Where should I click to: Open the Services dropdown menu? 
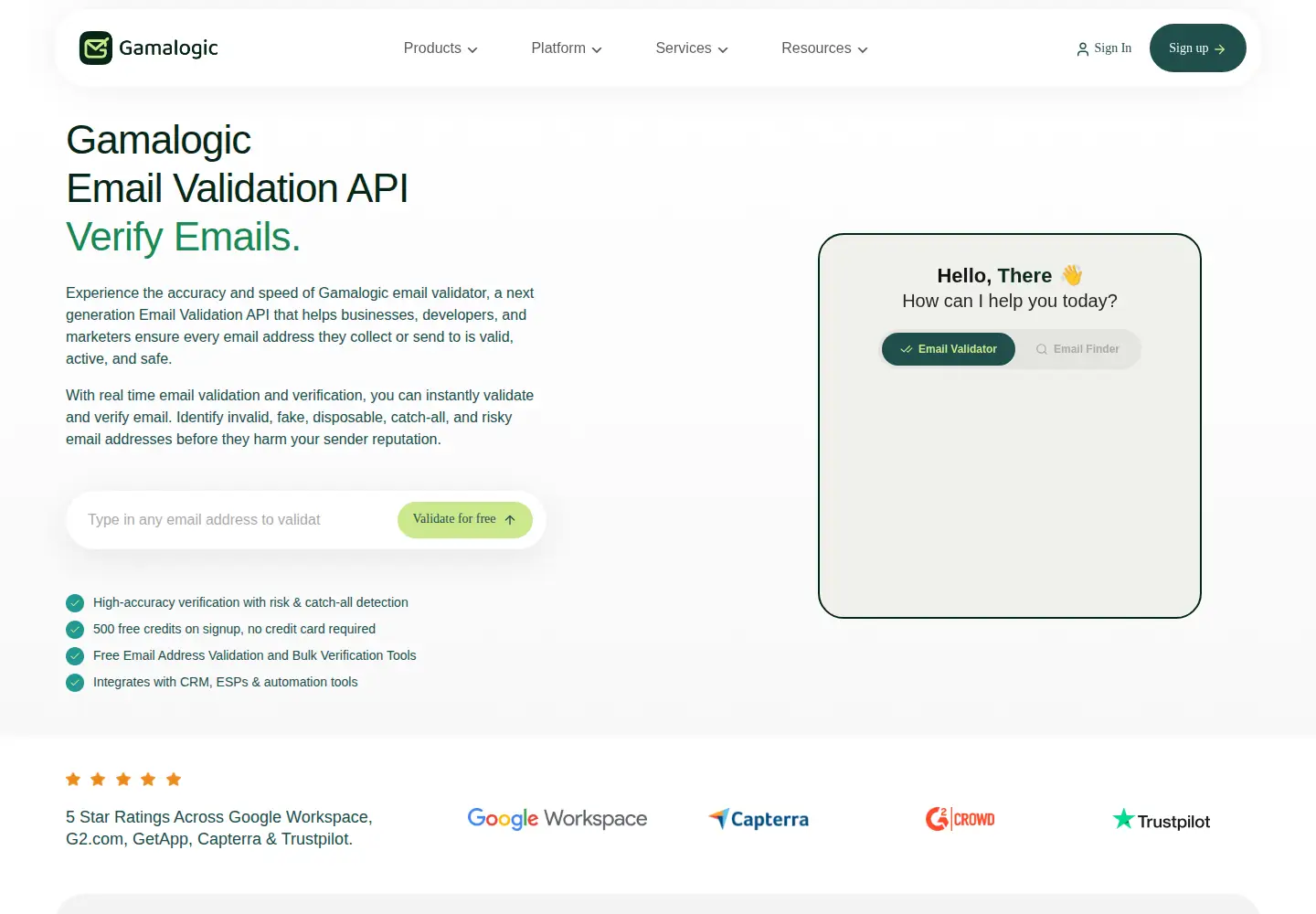[x=692, y=48]
